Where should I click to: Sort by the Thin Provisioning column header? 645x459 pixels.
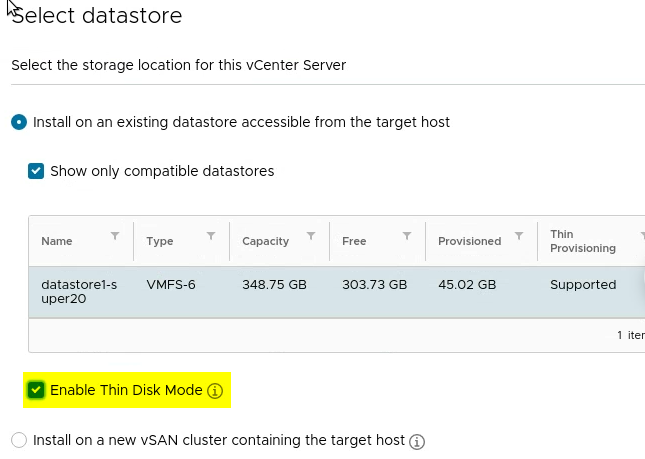(582, 241)
